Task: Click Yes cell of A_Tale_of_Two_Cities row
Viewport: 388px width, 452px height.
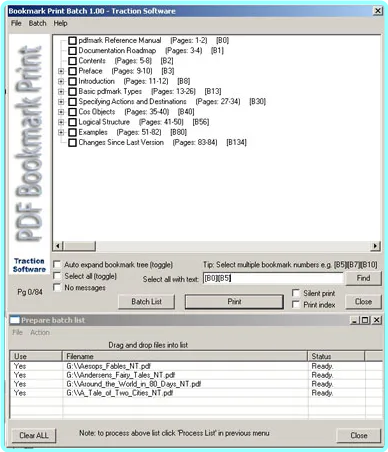Action: [20, 393]
